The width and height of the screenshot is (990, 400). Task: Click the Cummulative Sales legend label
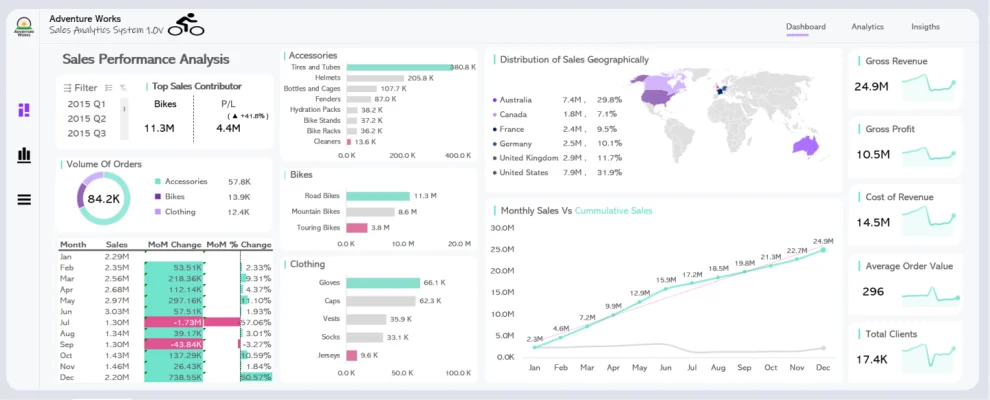613,211
